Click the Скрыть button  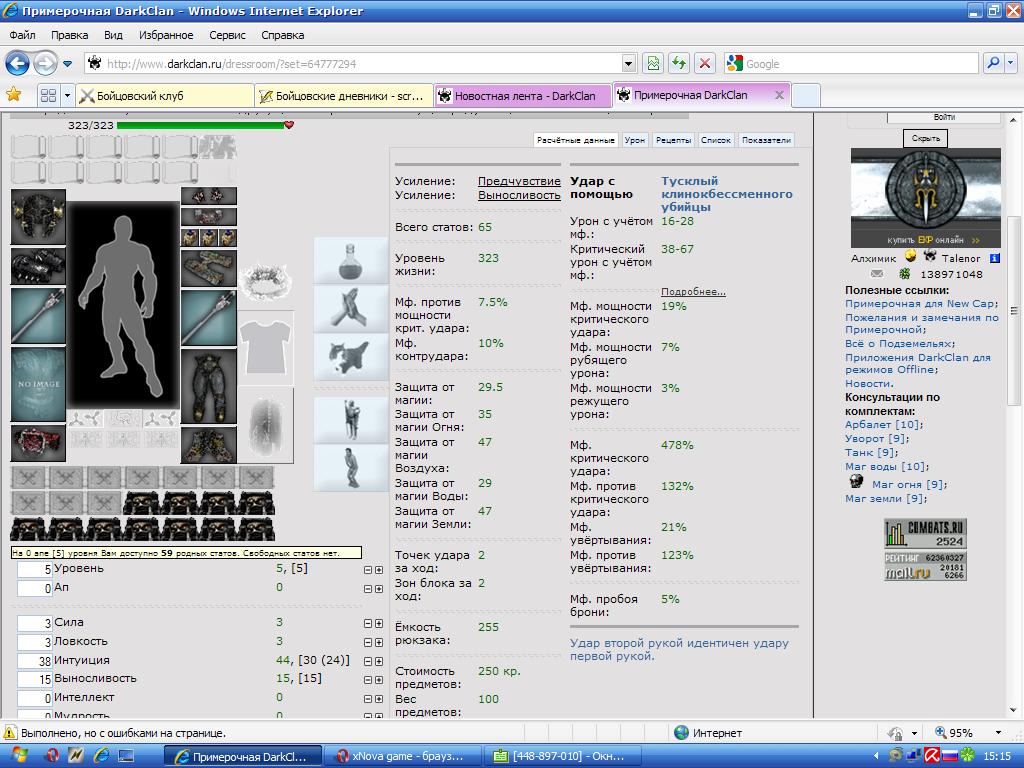click(925, 138)
